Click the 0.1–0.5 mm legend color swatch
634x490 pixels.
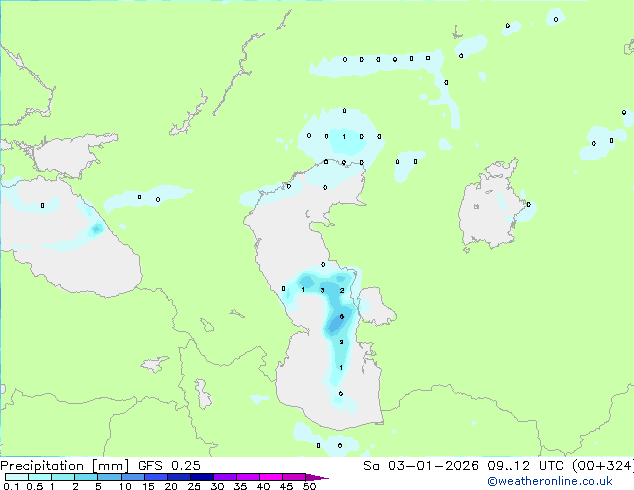(x=17, y=477)
